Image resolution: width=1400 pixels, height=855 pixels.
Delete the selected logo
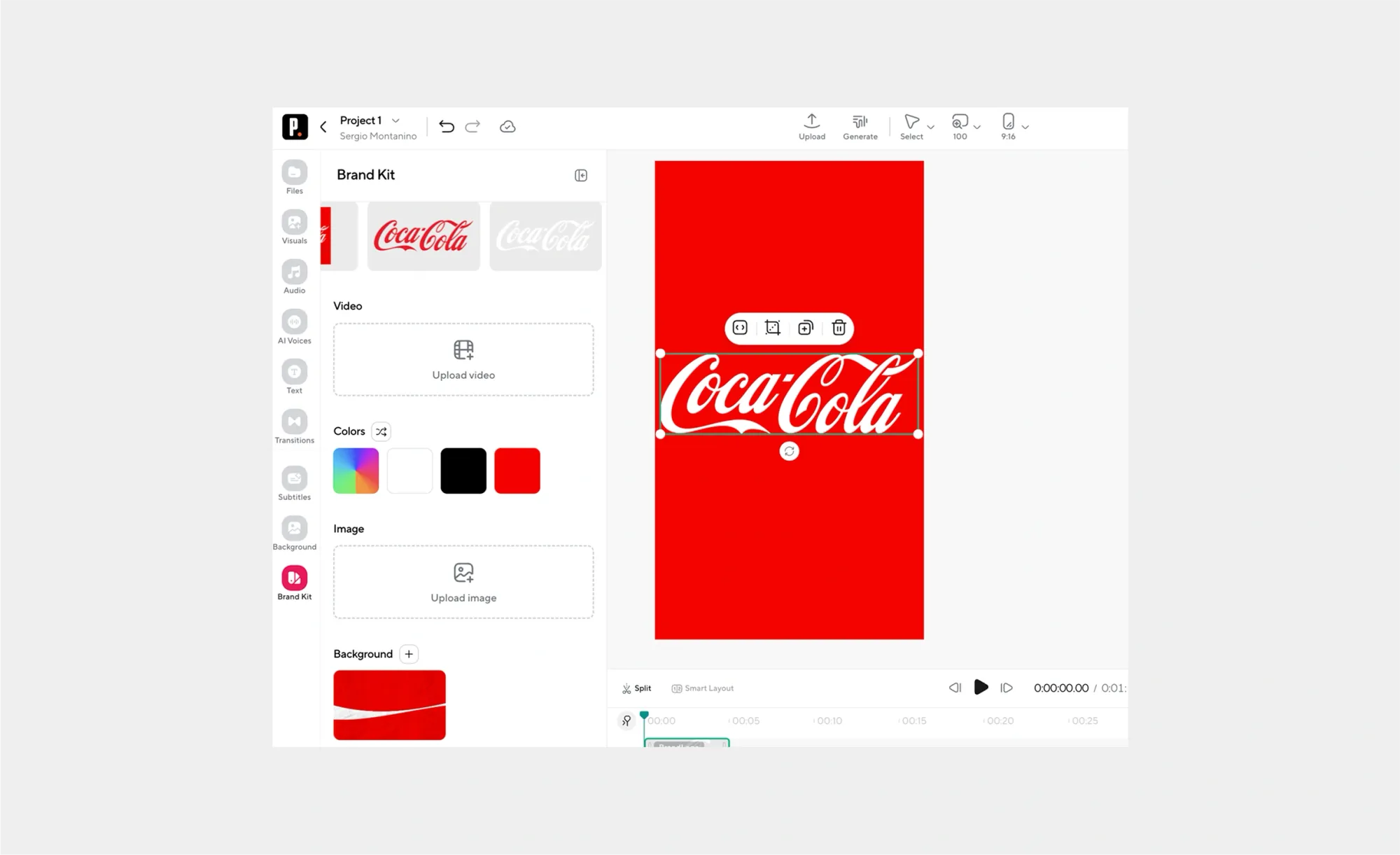click(839, 328)
